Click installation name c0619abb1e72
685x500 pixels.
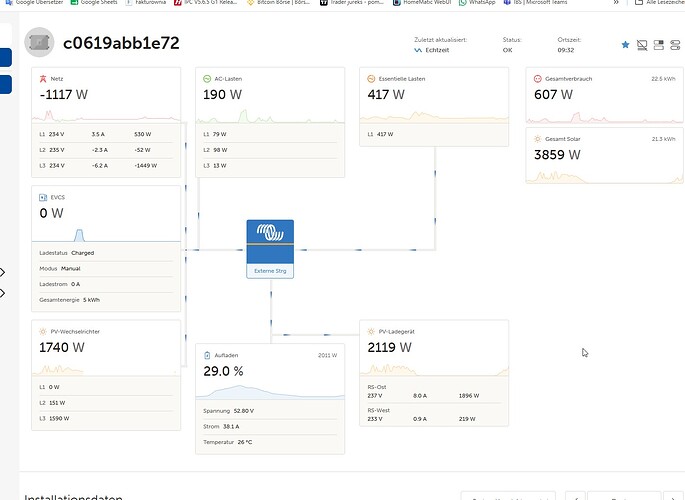tap(121, 43)
